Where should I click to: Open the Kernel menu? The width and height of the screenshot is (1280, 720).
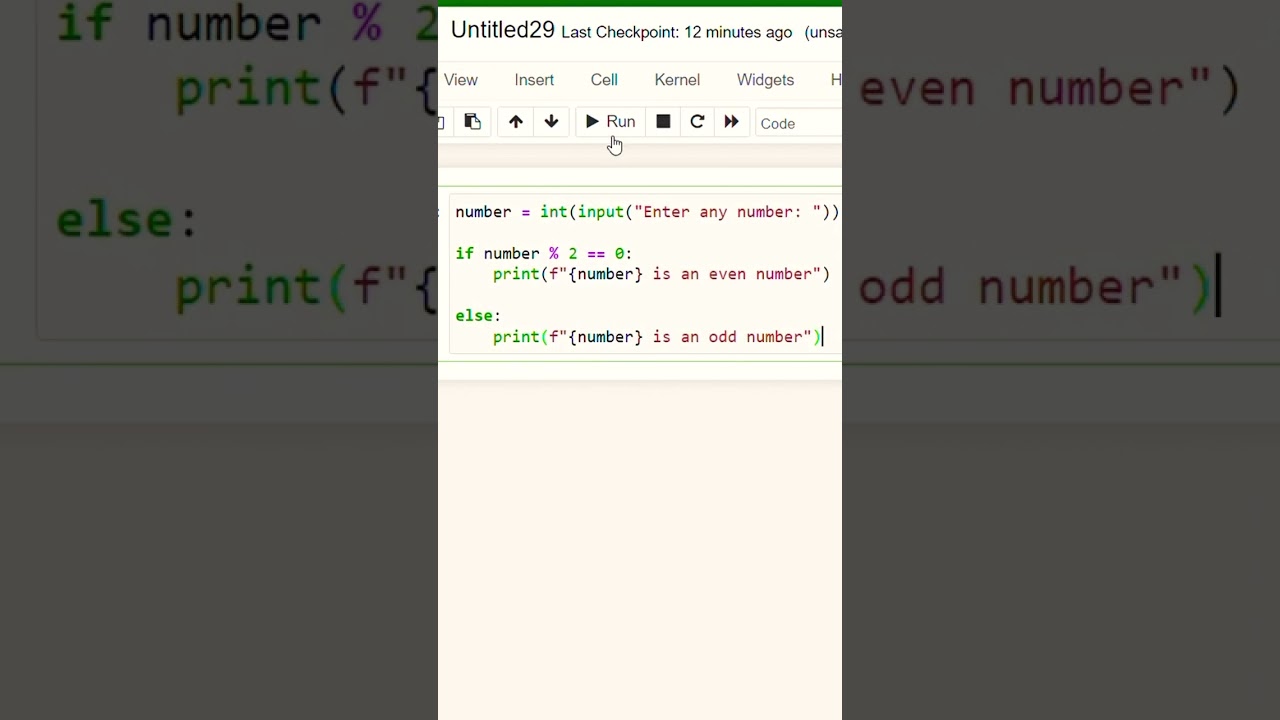677,80
